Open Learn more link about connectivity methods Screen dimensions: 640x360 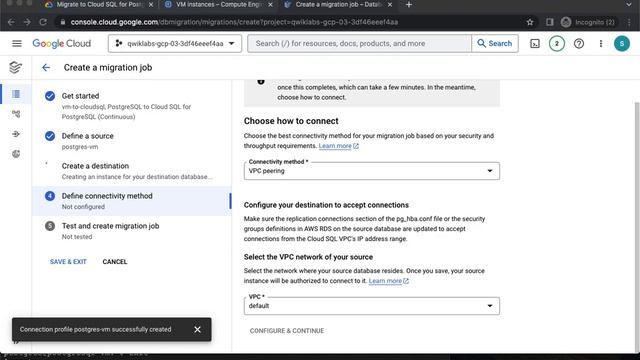tap(338, 146)
